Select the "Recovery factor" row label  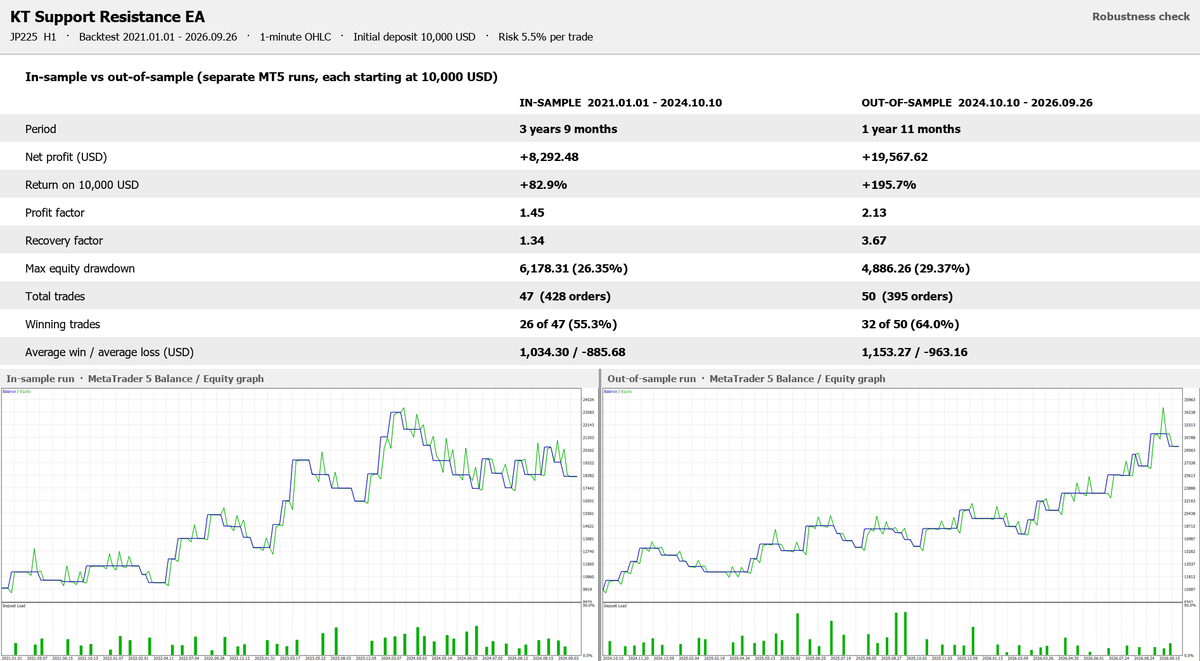click(x=64, y=241)
